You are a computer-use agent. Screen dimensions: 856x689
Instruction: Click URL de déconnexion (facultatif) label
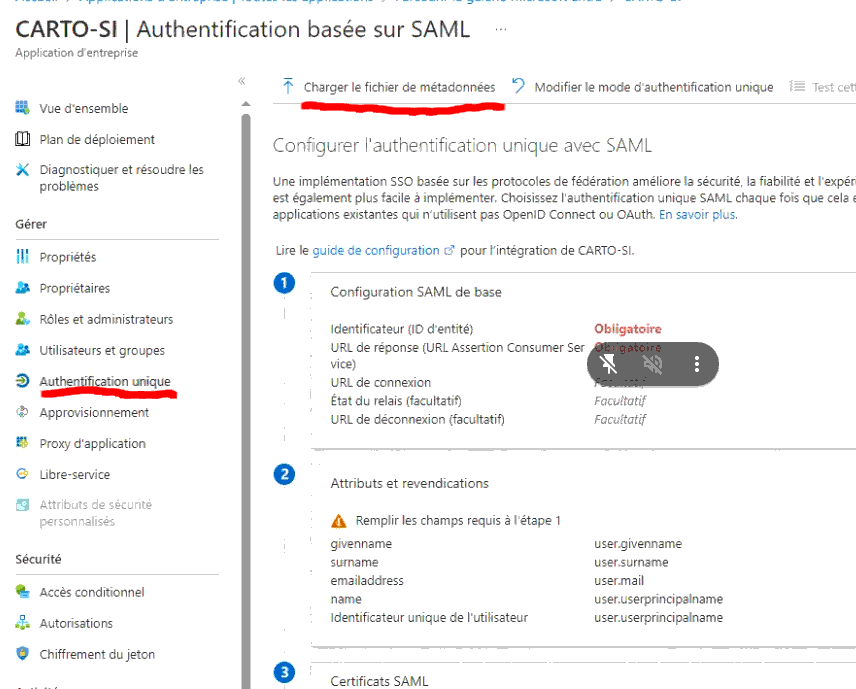[418, 419]
